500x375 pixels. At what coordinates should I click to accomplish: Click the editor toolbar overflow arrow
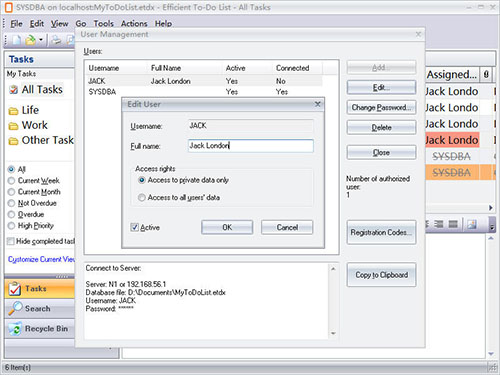pos(492,227)
